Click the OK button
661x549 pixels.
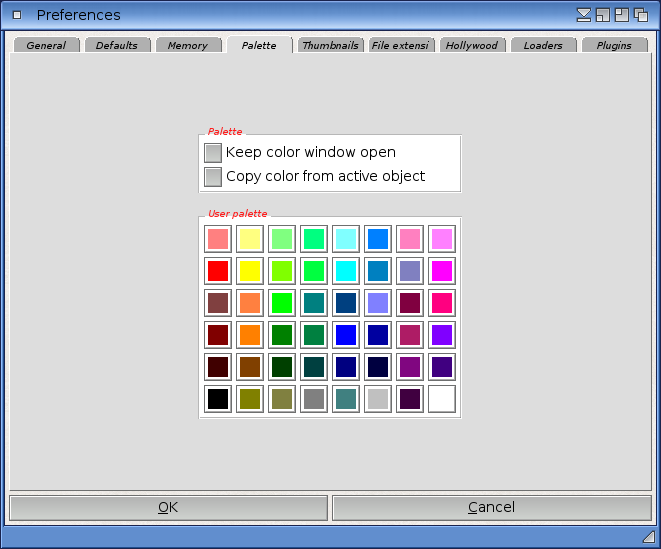[168, 508]
